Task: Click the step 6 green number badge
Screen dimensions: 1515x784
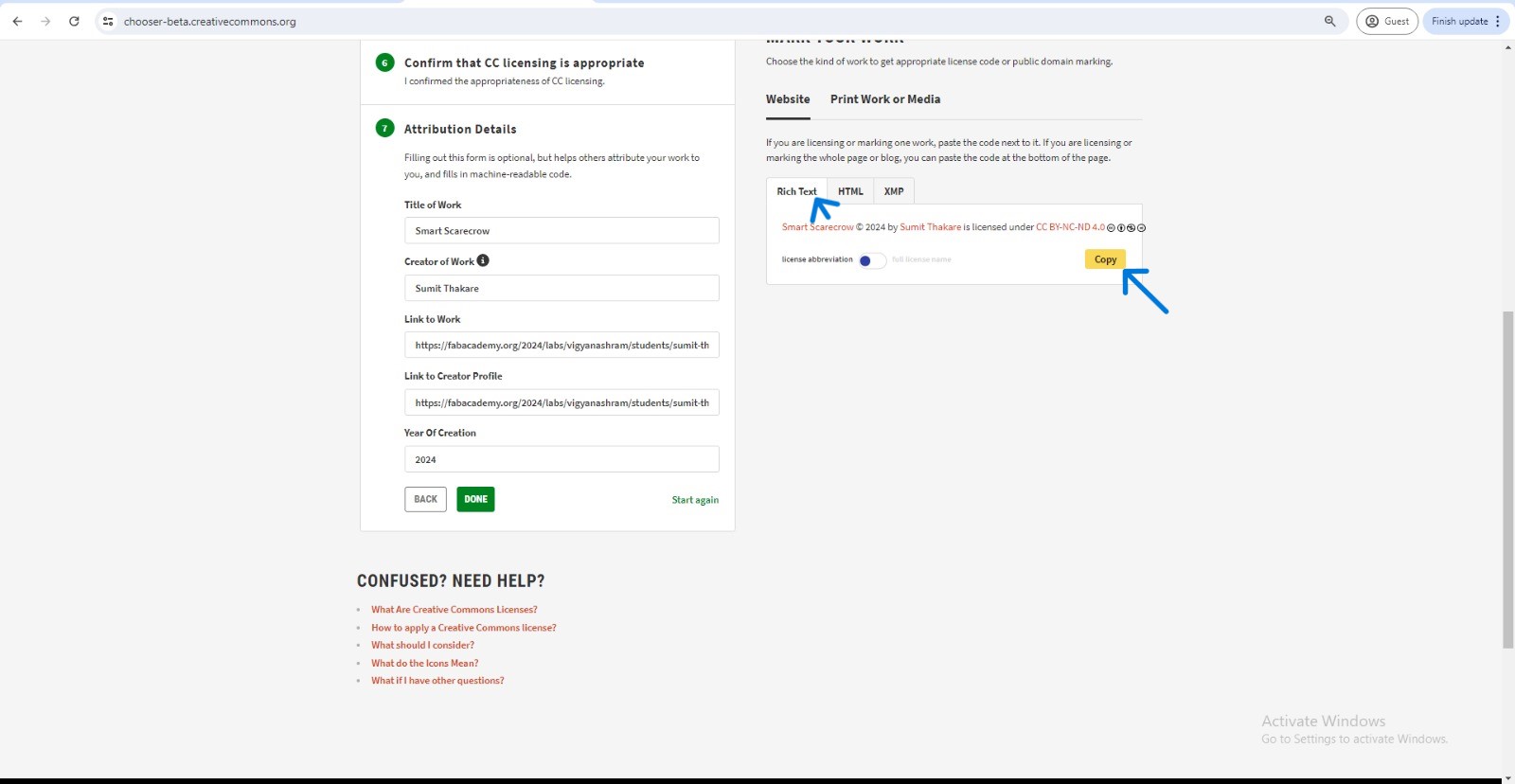Action: (x=384, y=62)
